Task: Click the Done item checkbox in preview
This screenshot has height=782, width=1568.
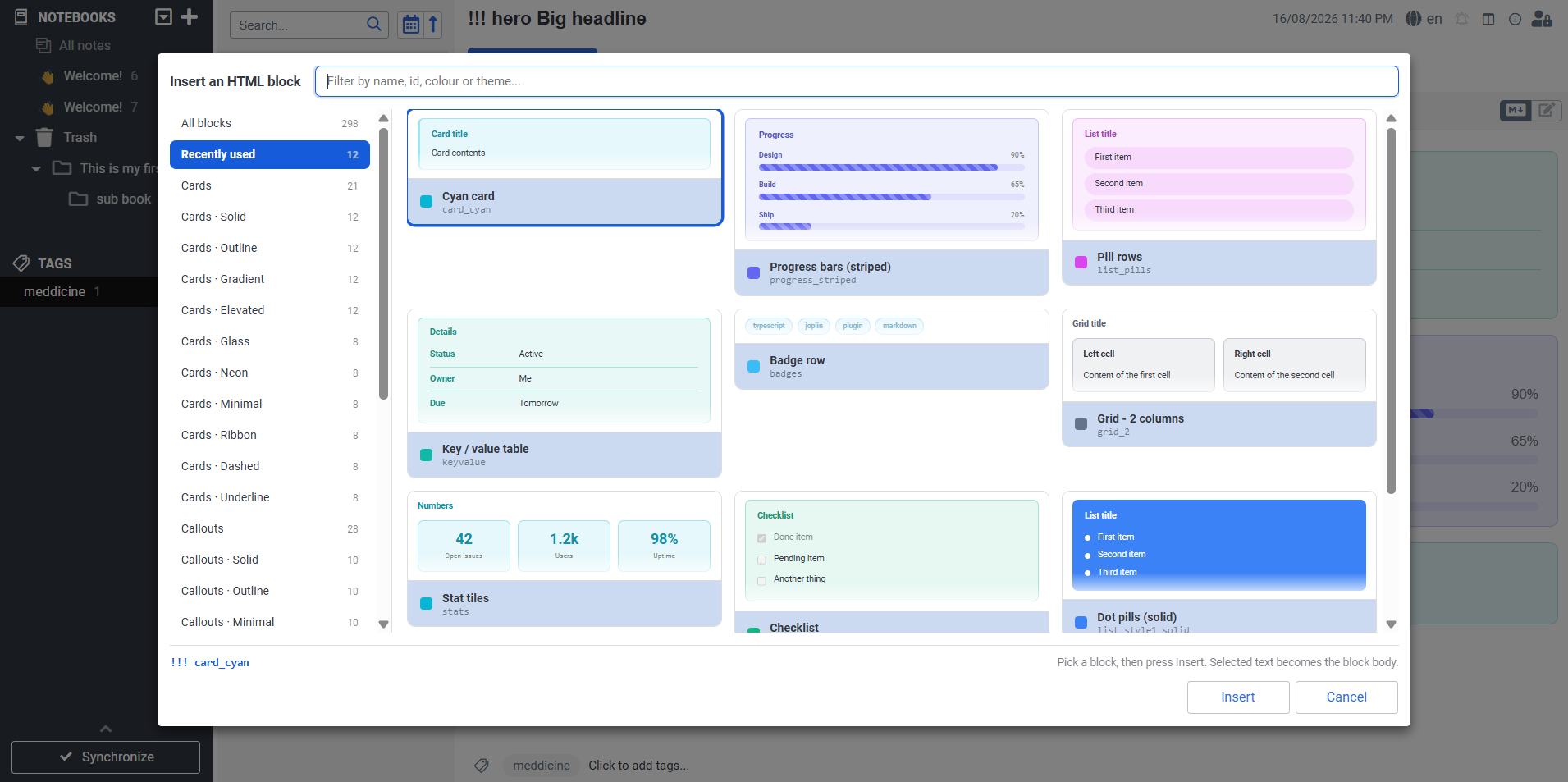Action: (761, 538)
